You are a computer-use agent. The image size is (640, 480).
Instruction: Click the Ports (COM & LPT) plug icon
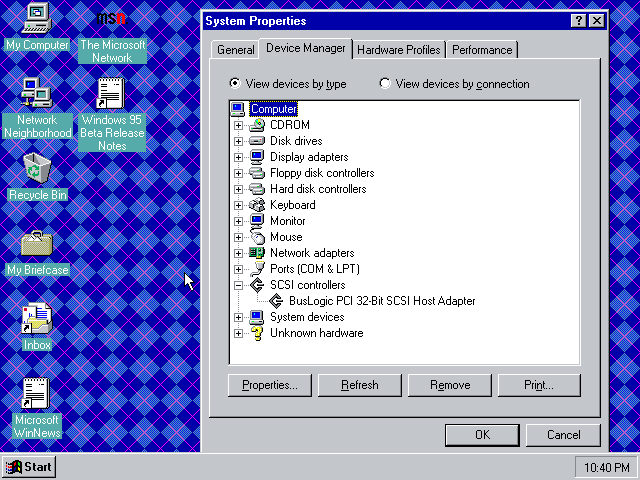257,269
